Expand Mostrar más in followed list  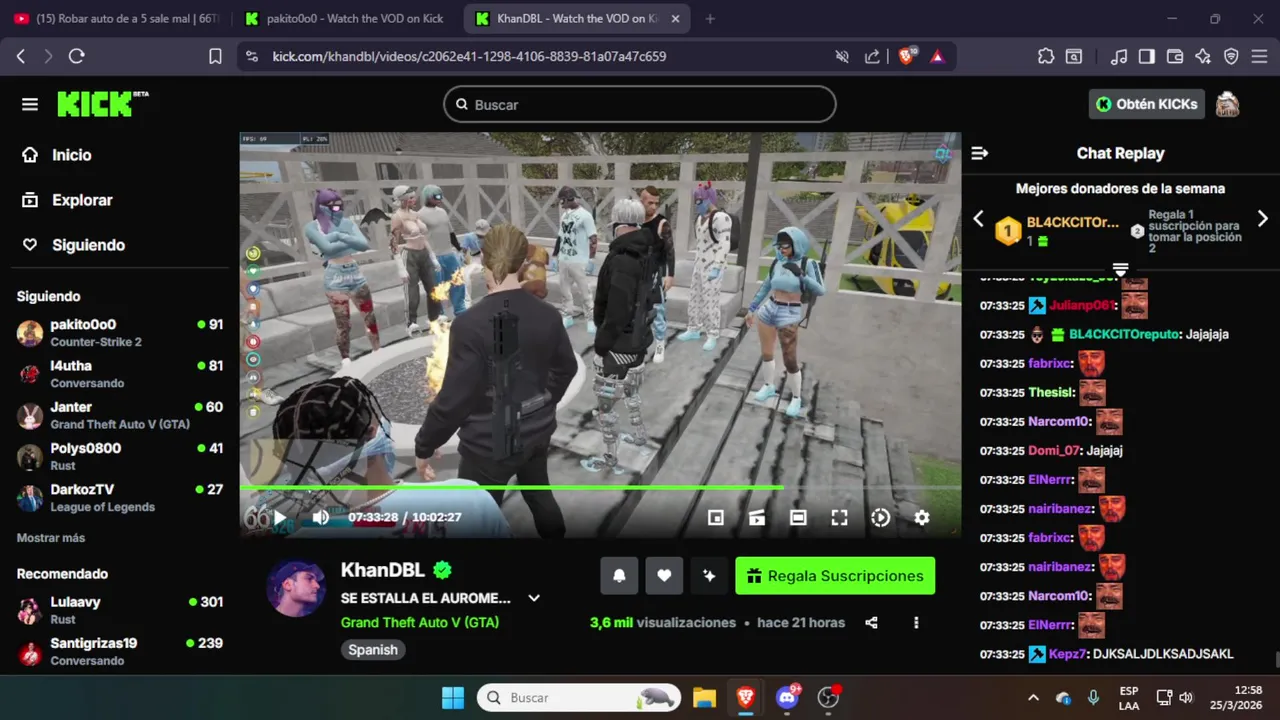(x=51, y=538)
